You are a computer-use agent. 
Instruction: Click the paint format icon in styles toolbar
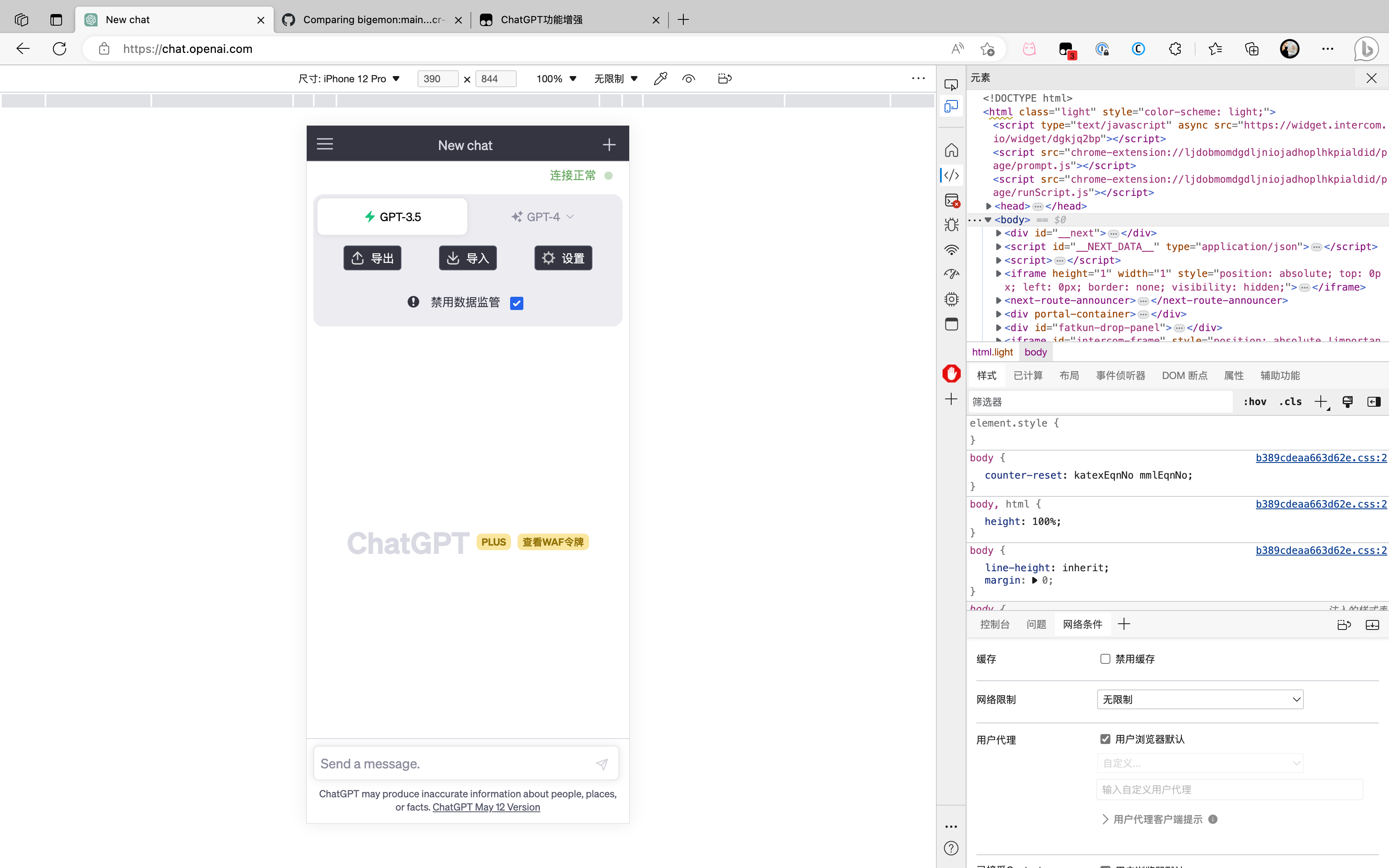[1348, 402]
